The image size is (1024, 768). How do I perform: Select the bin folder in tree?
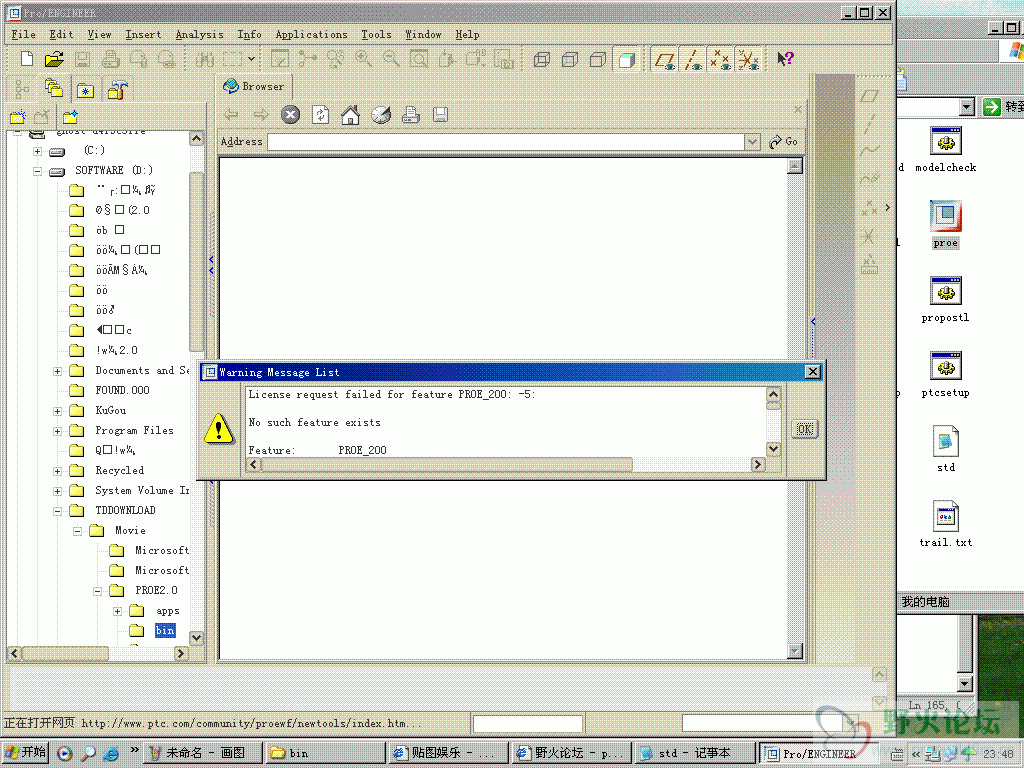pos(165,630)
